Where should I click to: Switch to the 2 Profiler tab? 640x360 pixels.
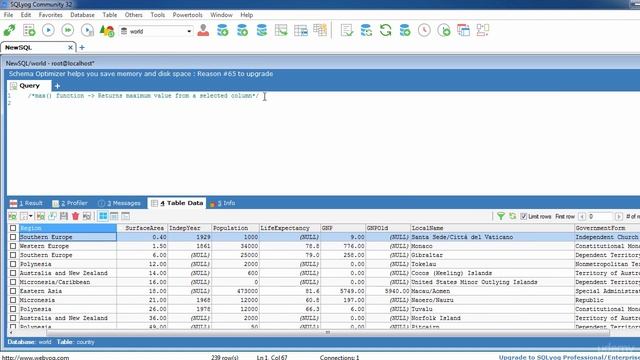click(70, 203)
